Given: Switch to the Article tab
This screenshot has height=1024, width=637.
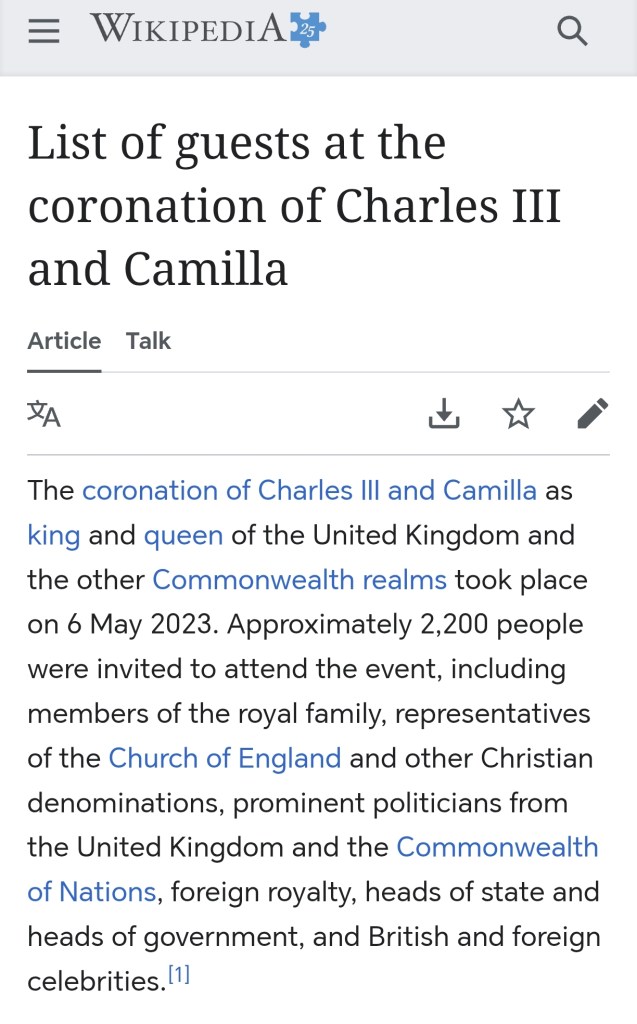Looking at the screenshot, I should [x=64, y=341].
